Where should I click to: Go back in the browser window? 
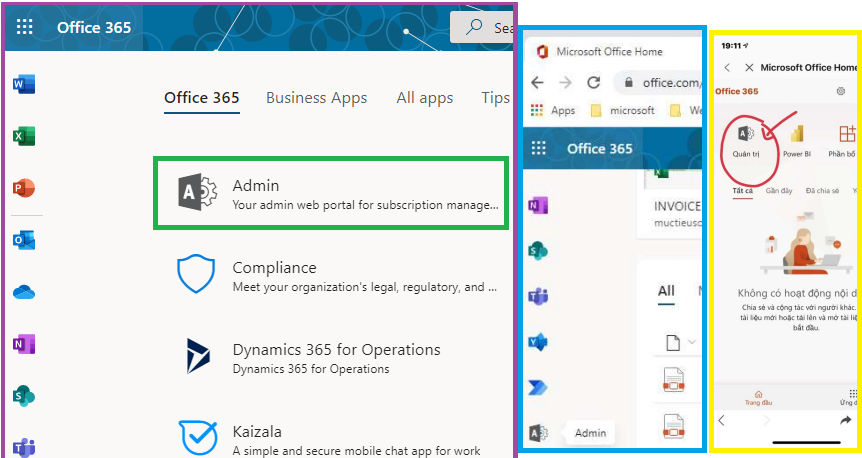[537, 82]
